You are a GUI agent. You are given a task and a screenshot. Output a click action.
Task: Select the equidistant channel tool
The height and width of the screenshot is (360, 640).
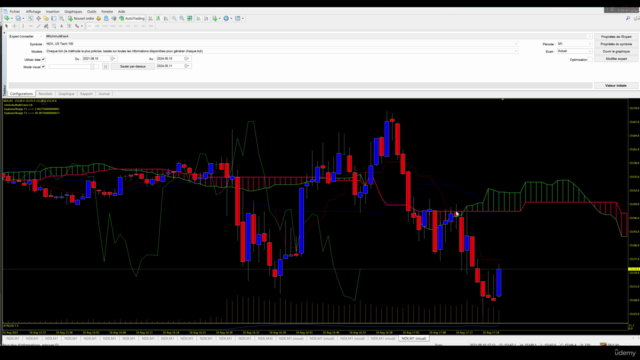(46, 26)
